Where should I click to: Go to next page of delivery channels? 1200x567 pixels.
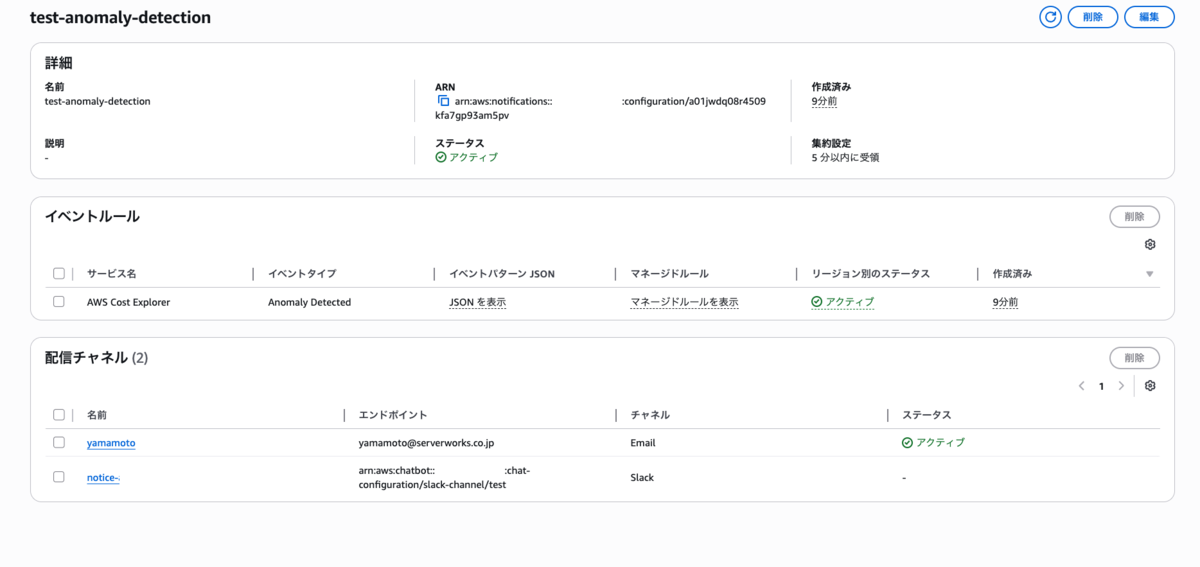point(1121,386)
